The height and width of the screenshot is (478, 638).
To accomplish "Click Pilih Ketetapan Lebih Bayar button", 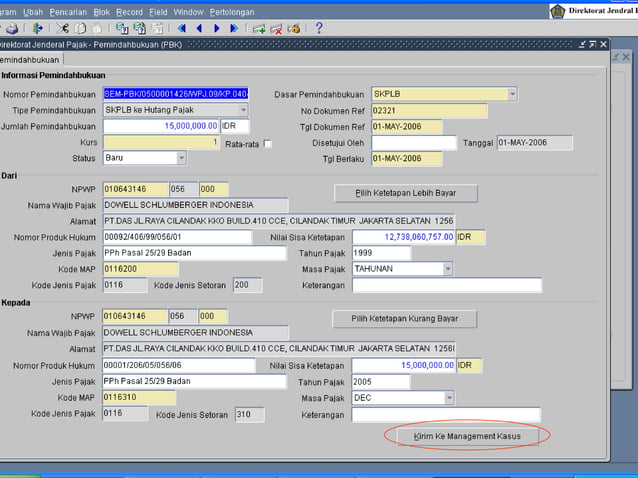I will pyautogui.click(x=404, y=192).
